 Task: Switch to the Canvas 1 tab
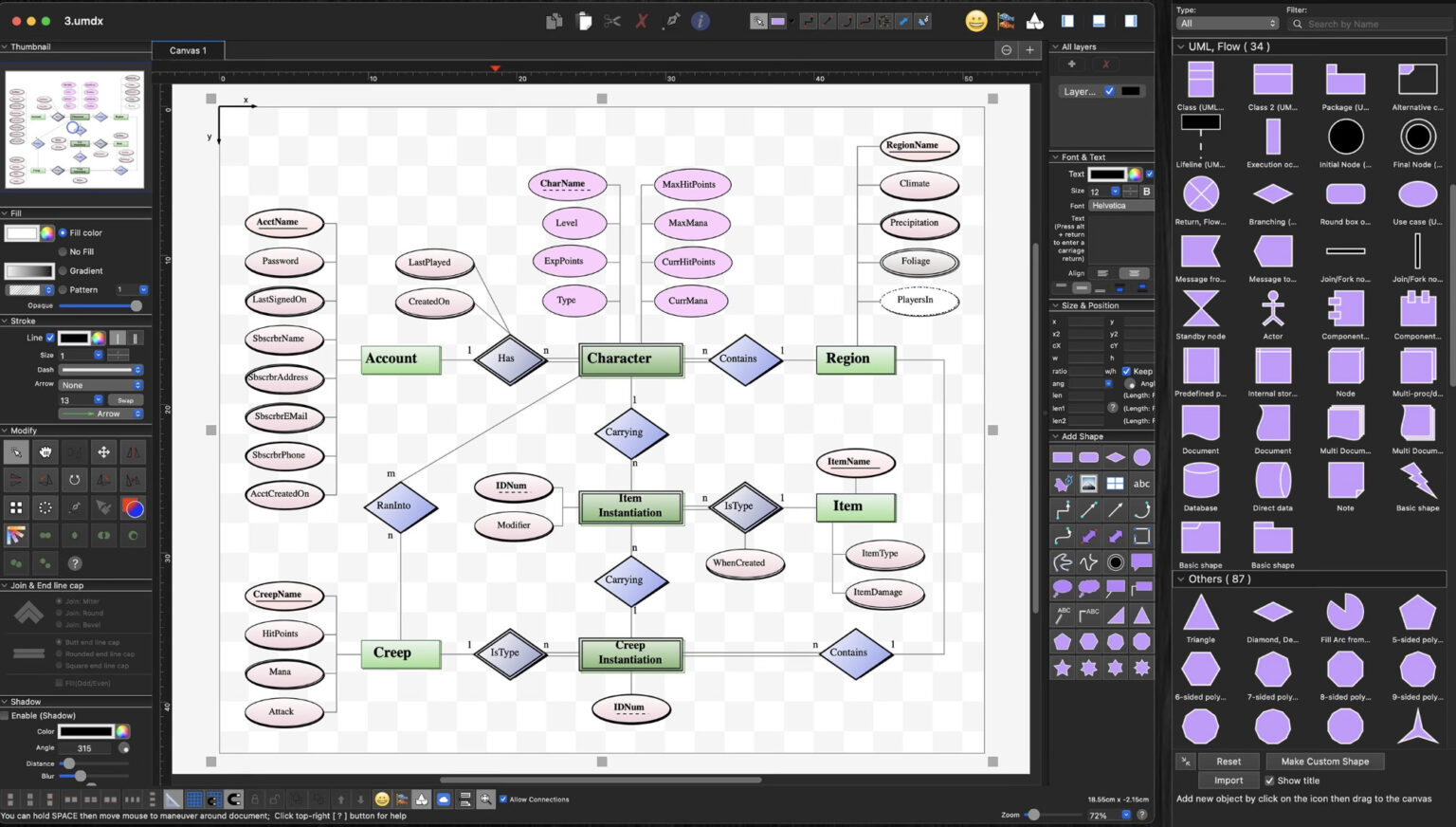click(x=187, y=50)
